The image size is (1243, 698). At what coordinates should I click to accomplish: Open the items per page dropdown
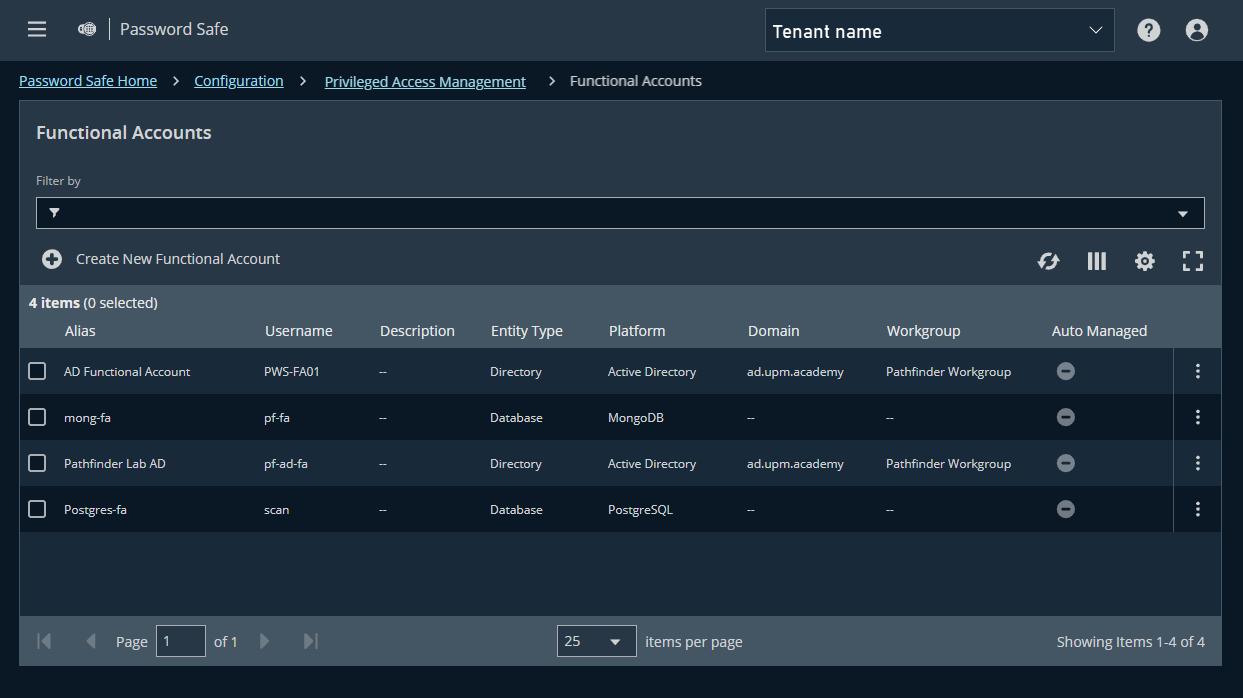[x=596, y=641]
